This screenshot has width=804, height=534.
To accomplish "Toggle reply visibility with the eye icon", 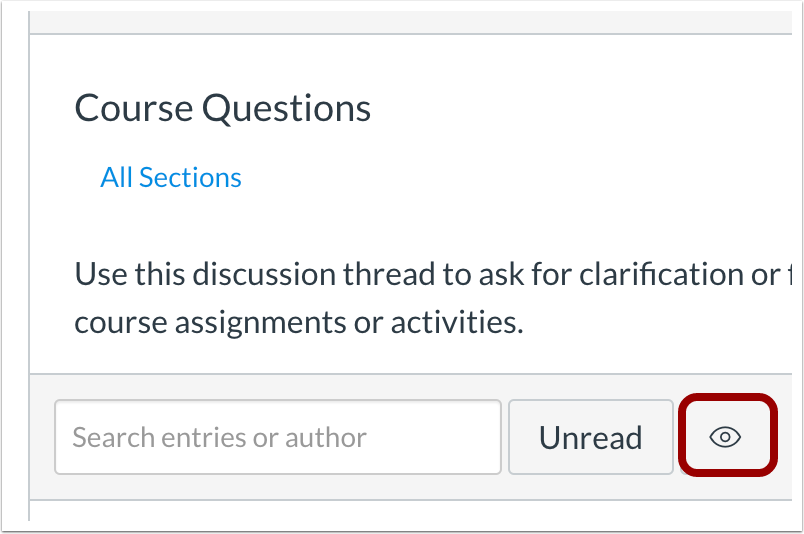I will [x=726, y=437].
